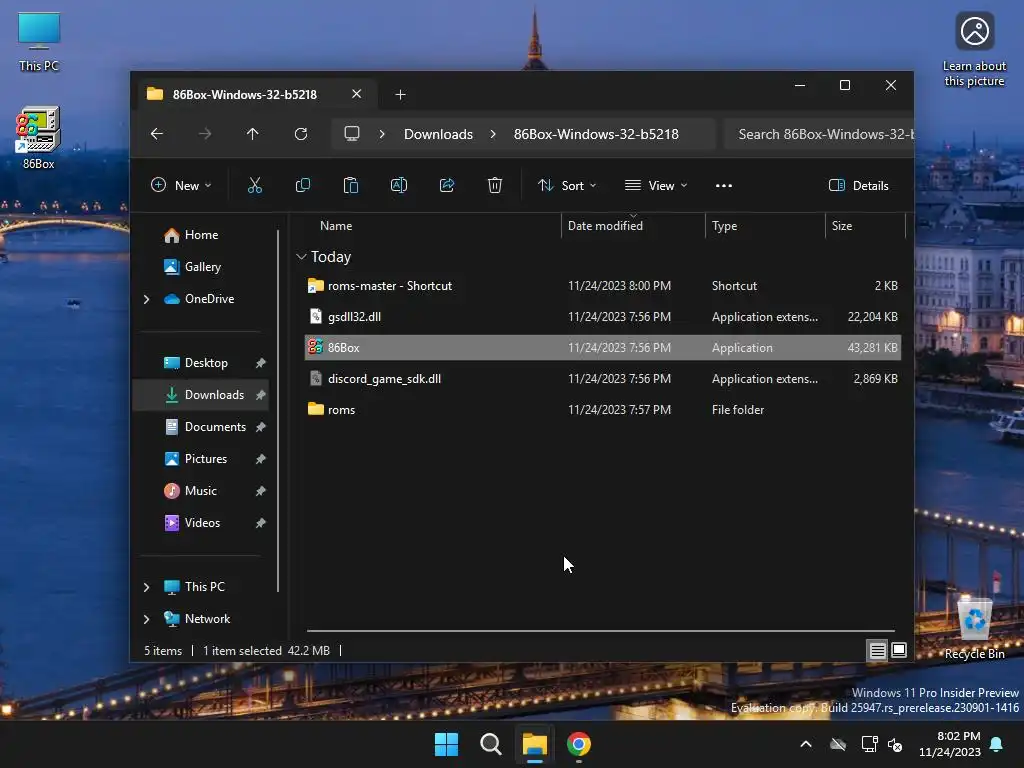Expand the chevron after Downloads in address bar

click(x=493, y=134)
